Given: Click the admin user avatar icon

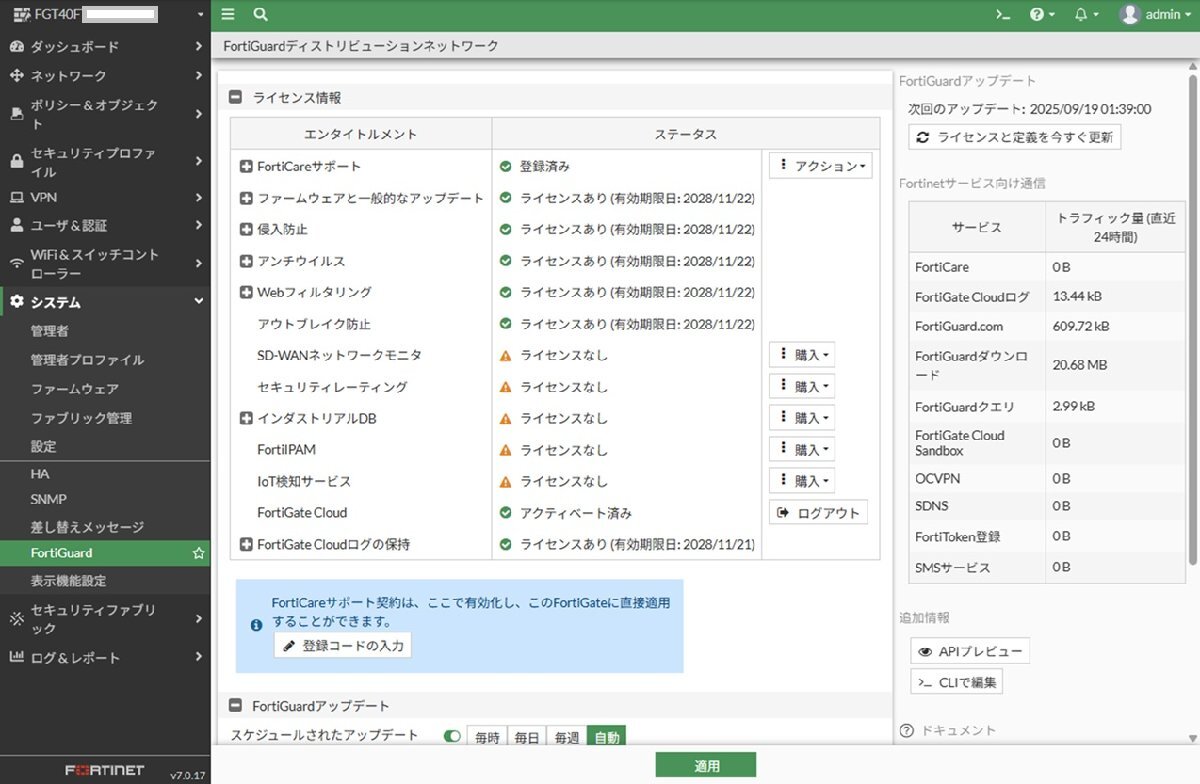Looking at the screenshot, I should (1130, 14).
